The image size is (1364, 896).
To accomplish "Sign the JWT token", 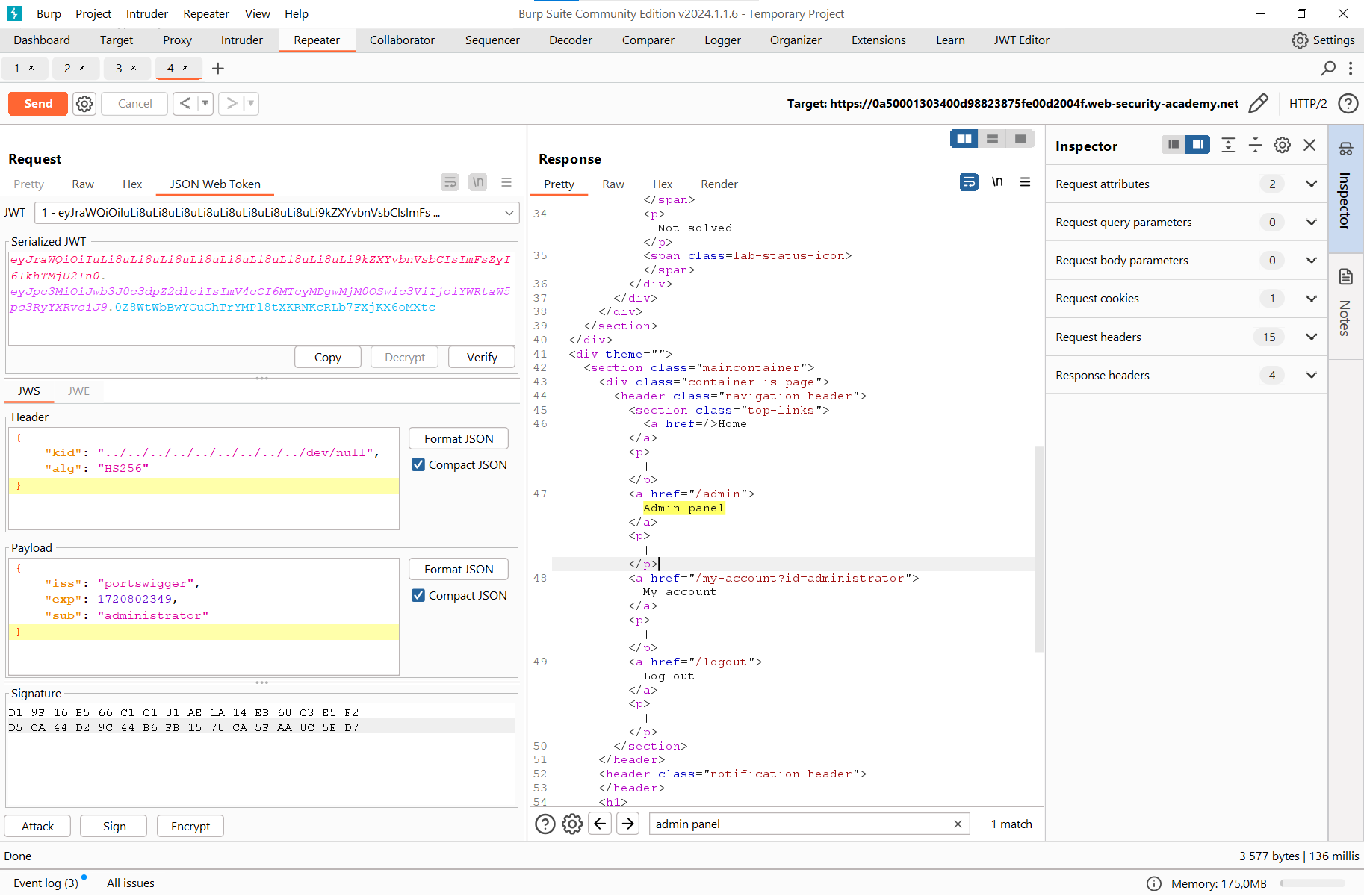I will click(114, 826).
